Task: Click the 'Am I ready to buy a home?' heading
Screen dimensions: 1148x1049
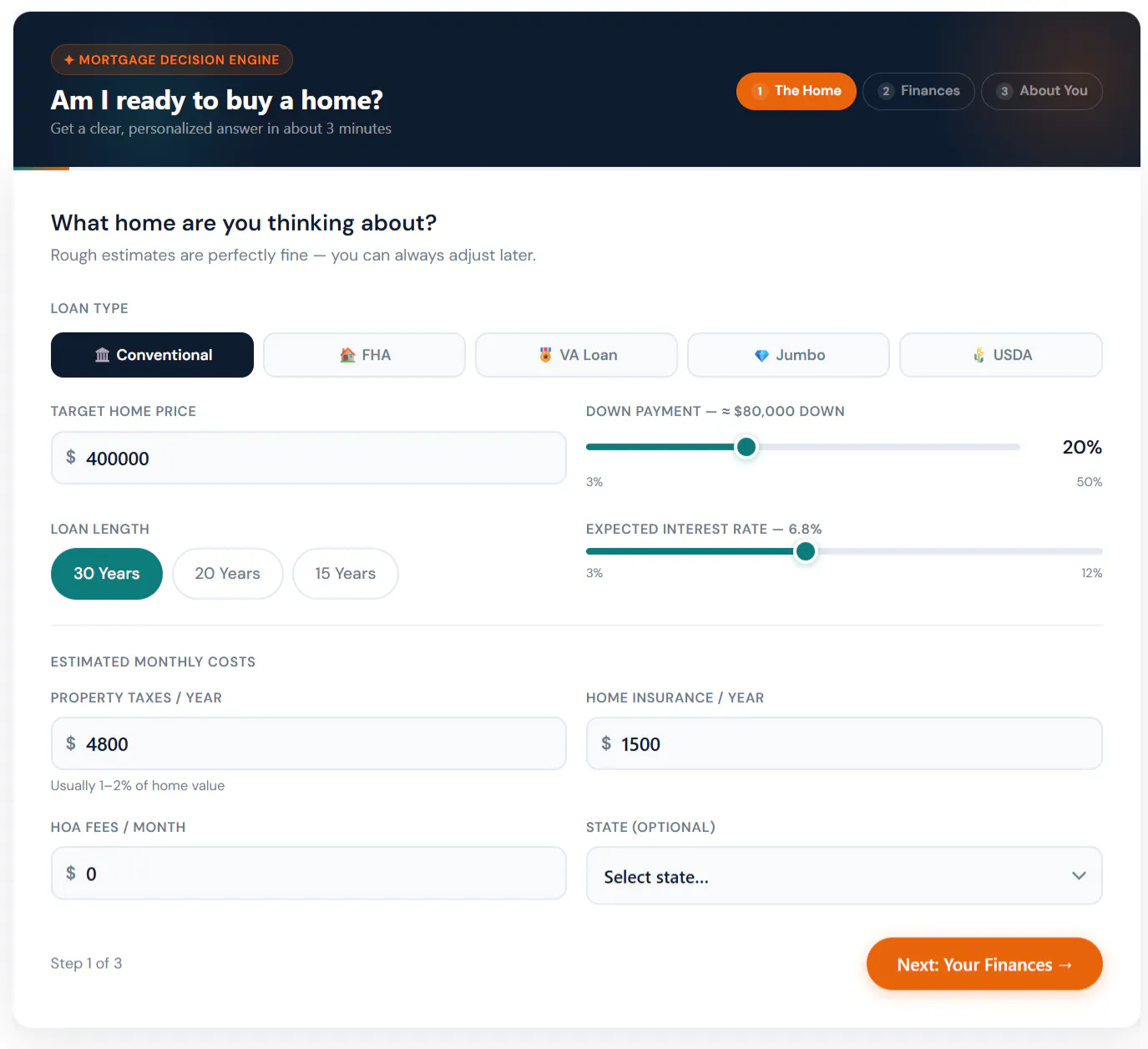Action: [217, 100]
